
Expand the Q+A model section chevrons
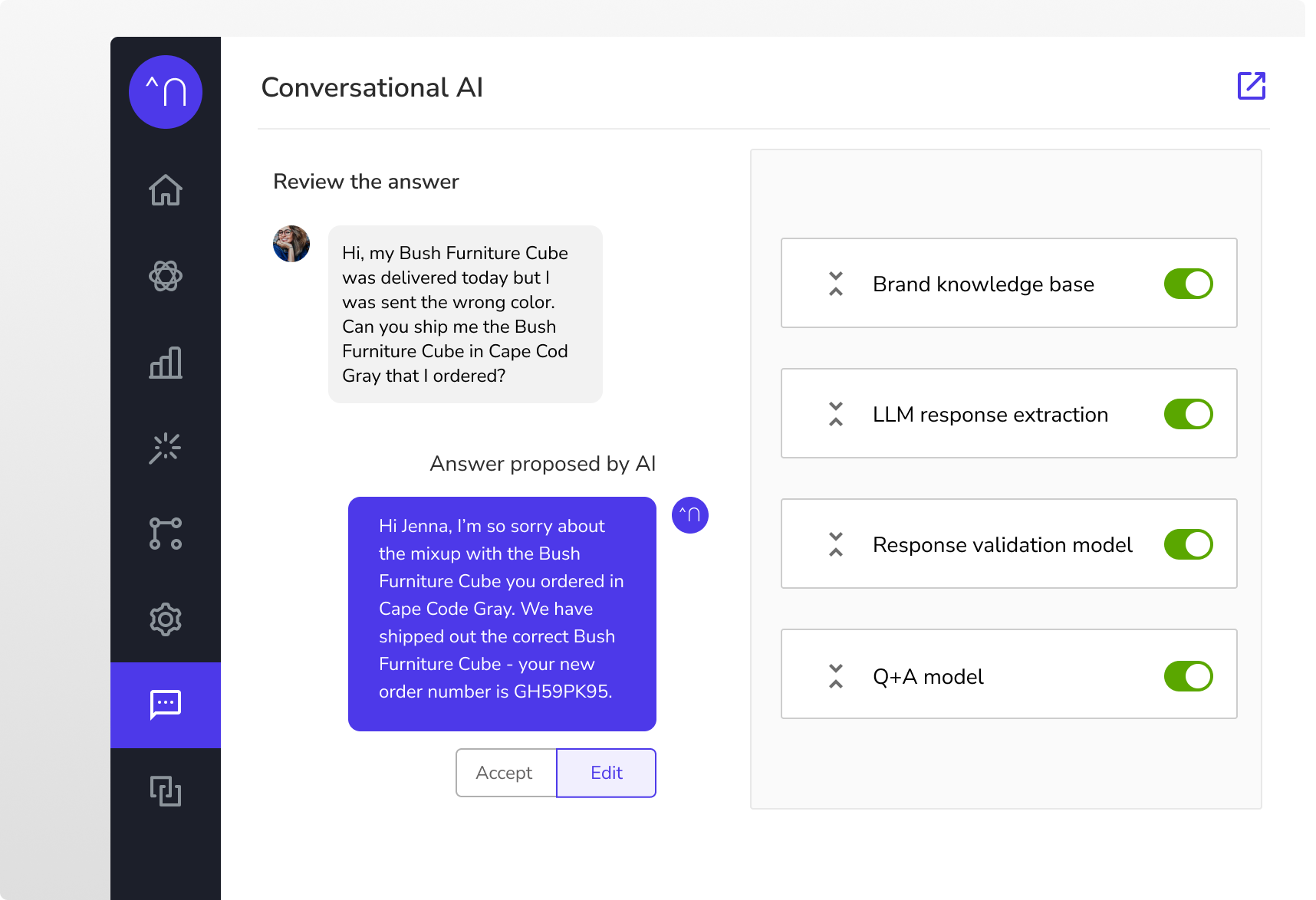click(836, 676)
